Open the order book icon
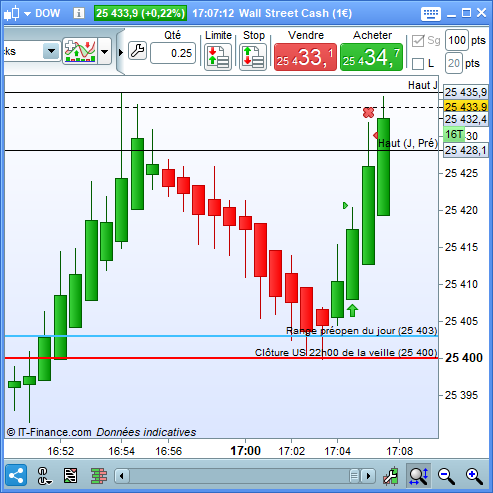Screen dimensions: 493x493 click(x=99, y=476)
